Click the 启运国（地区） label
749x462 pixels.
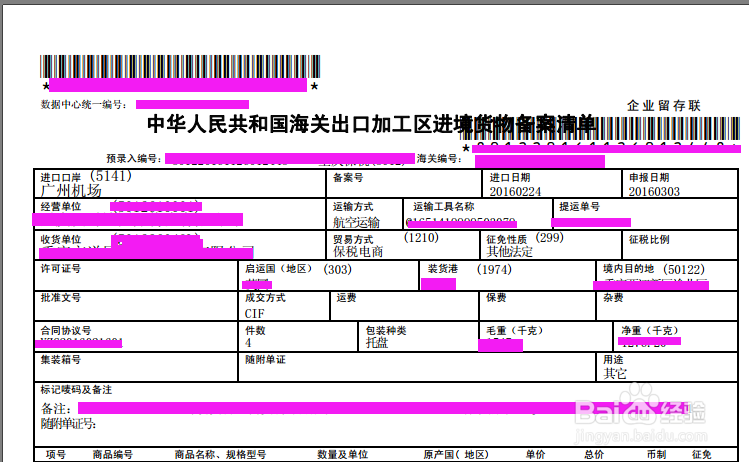coord(279,269)
